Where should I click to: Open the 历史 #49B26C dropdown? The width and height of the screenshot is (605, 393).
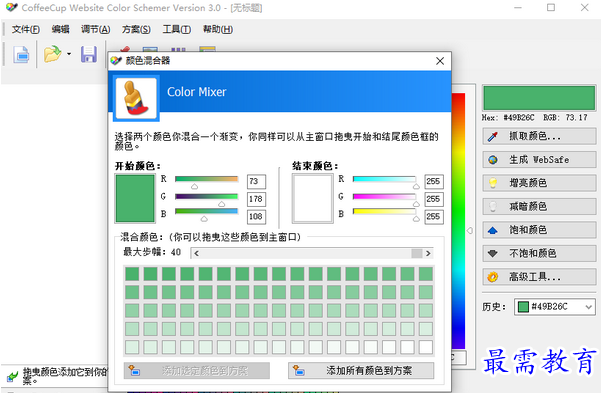(x=555, y=307)
